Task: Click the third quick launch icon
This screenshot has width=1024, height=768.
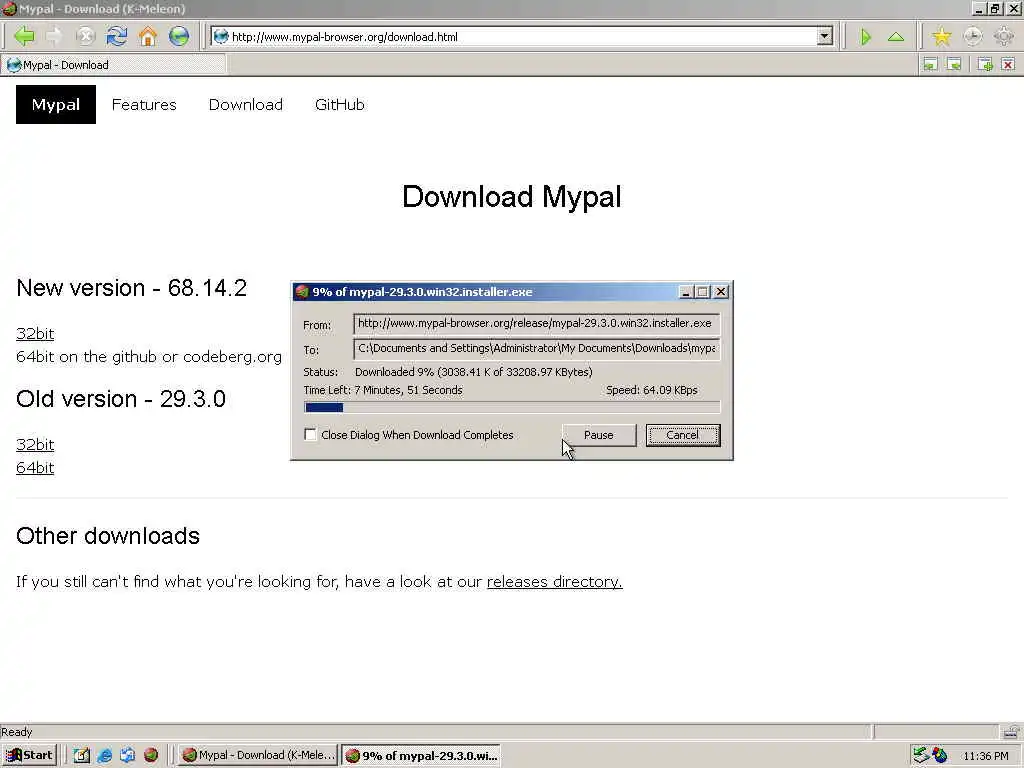Action: [127, 755]
